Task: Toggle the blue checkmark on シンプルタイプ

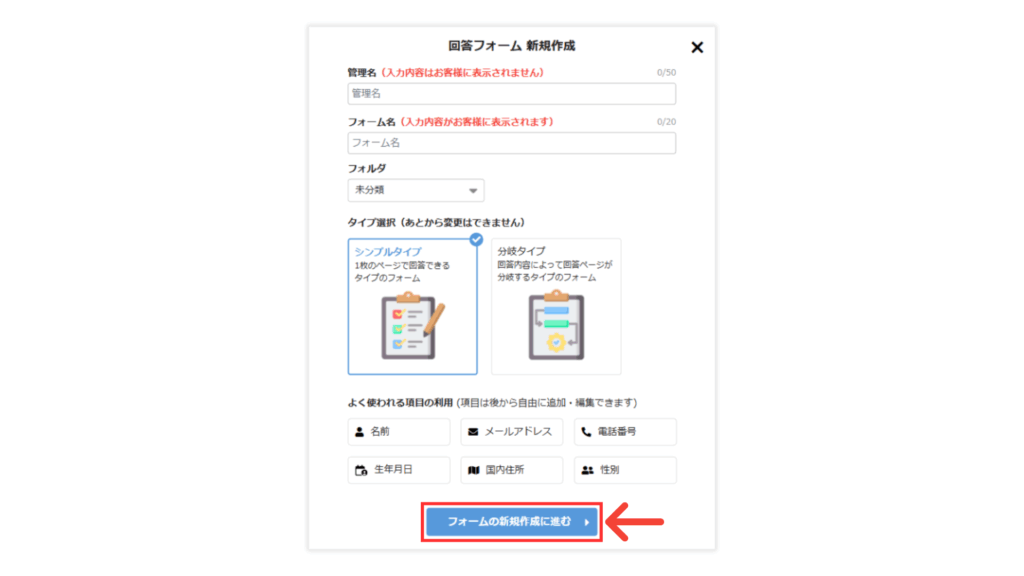Action: [x=476, y=240]
